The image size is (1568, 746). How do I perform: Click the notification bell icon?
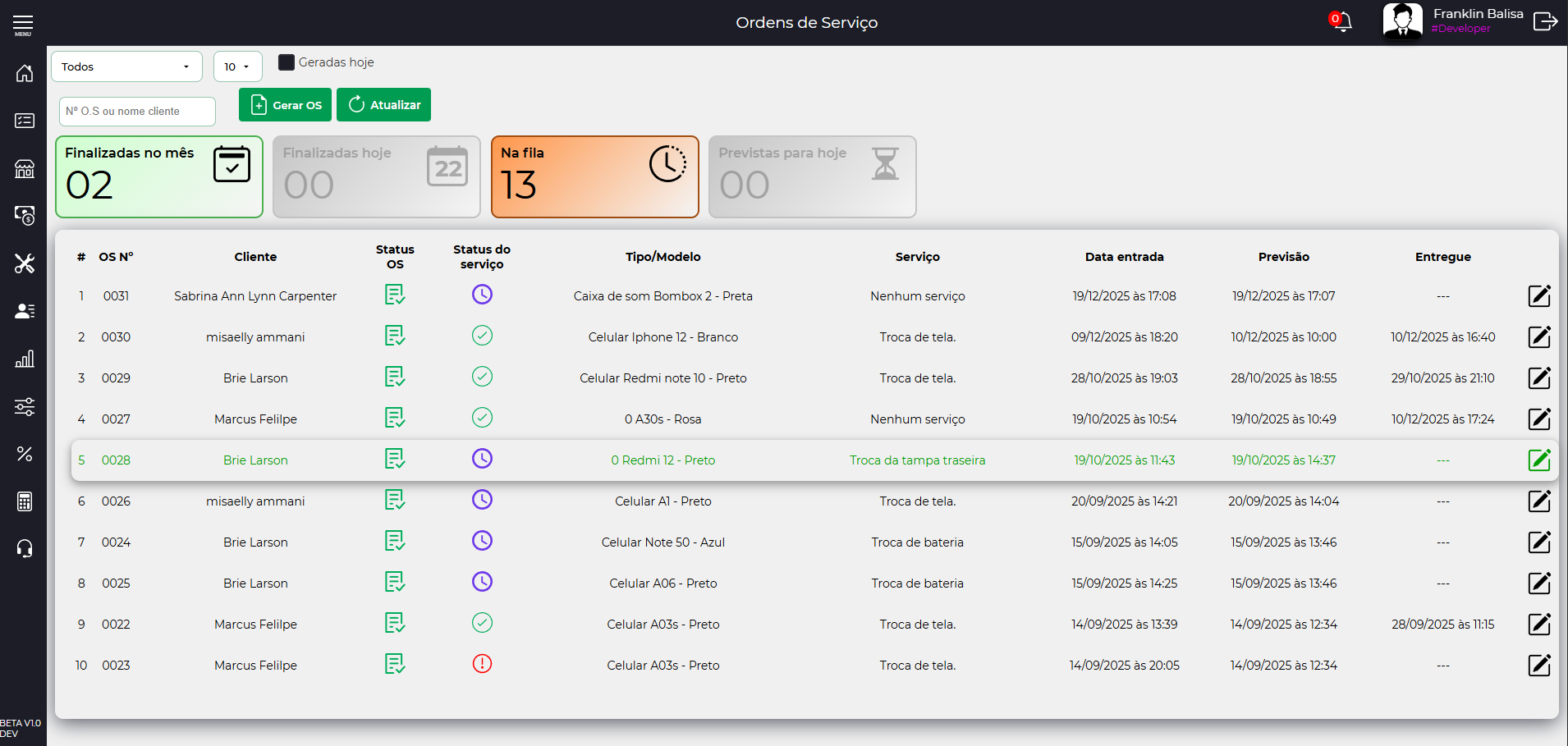[x=1342, y=22]
